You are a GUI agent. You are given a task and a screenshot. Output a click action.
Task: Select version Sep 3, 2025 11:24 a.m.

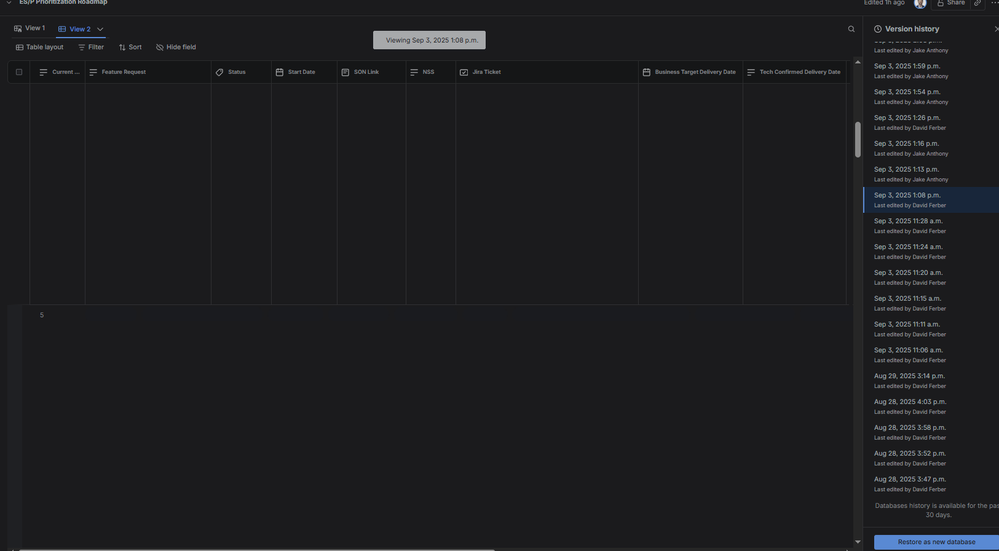[931, 252]
